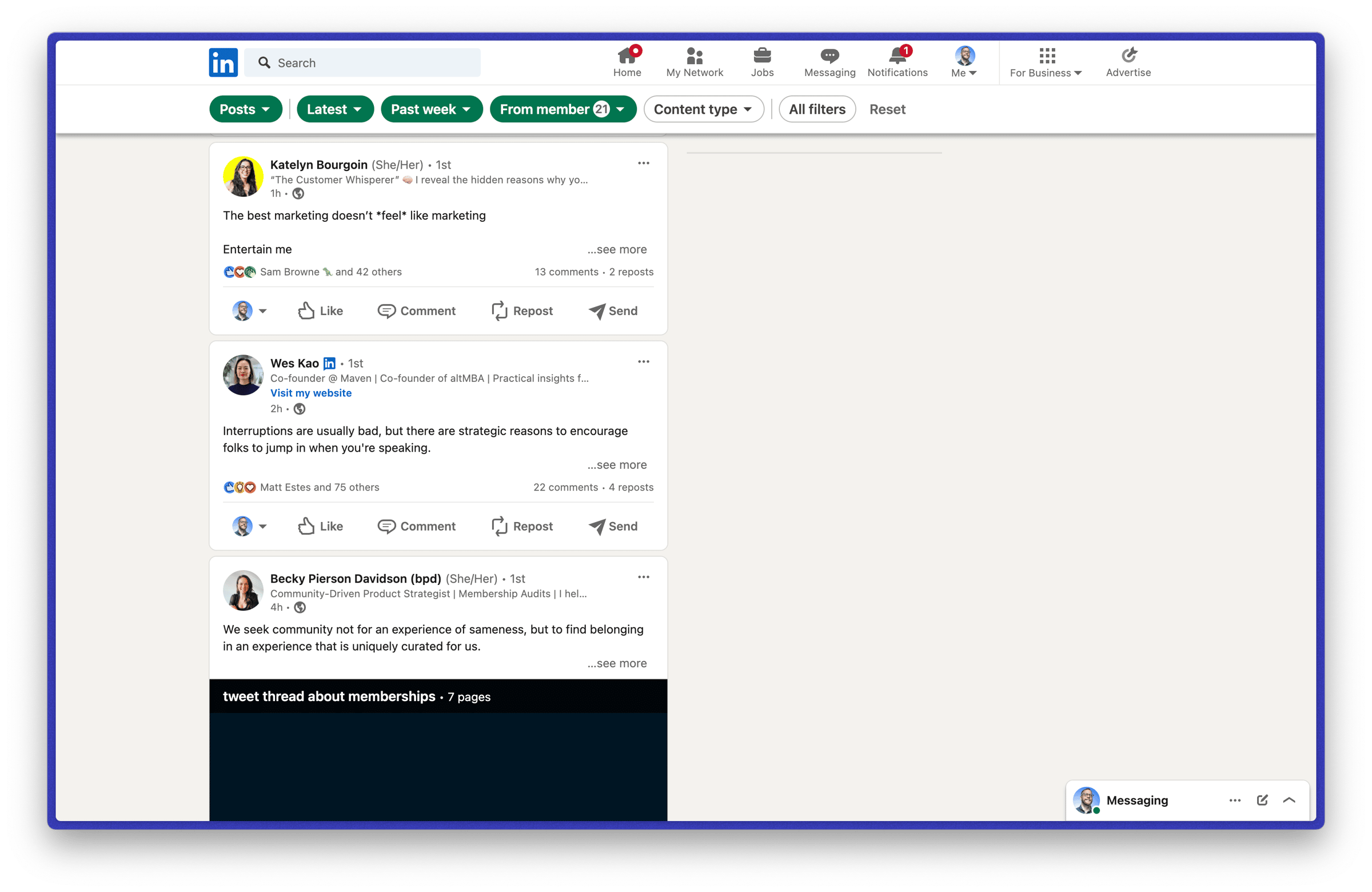Open the Posts filter dropdown
This screenshot has height=892, width=1372.
tap(246, 109)
